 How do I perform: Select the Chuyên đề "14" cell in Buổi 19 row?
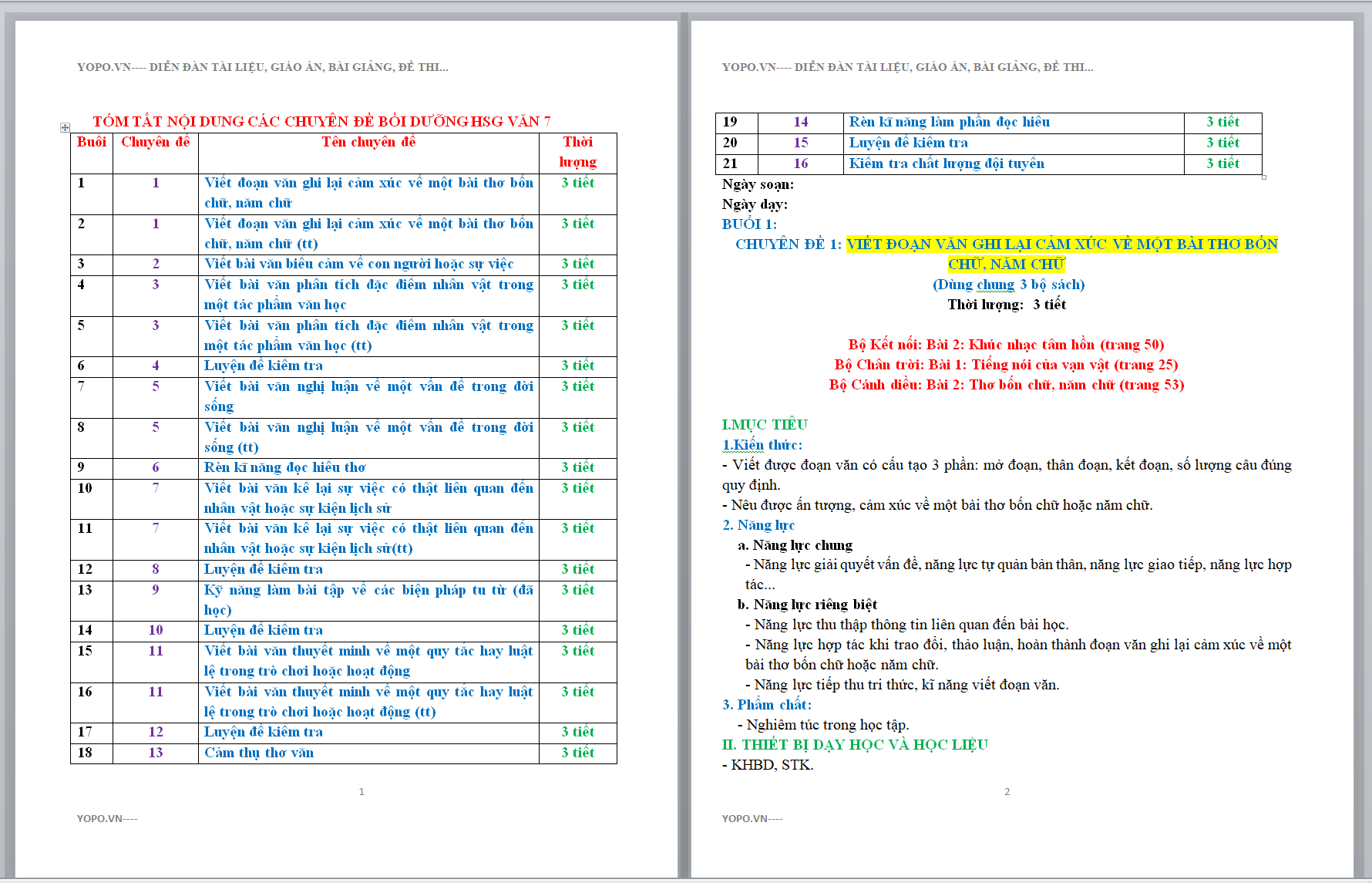(x=801, y=122)
